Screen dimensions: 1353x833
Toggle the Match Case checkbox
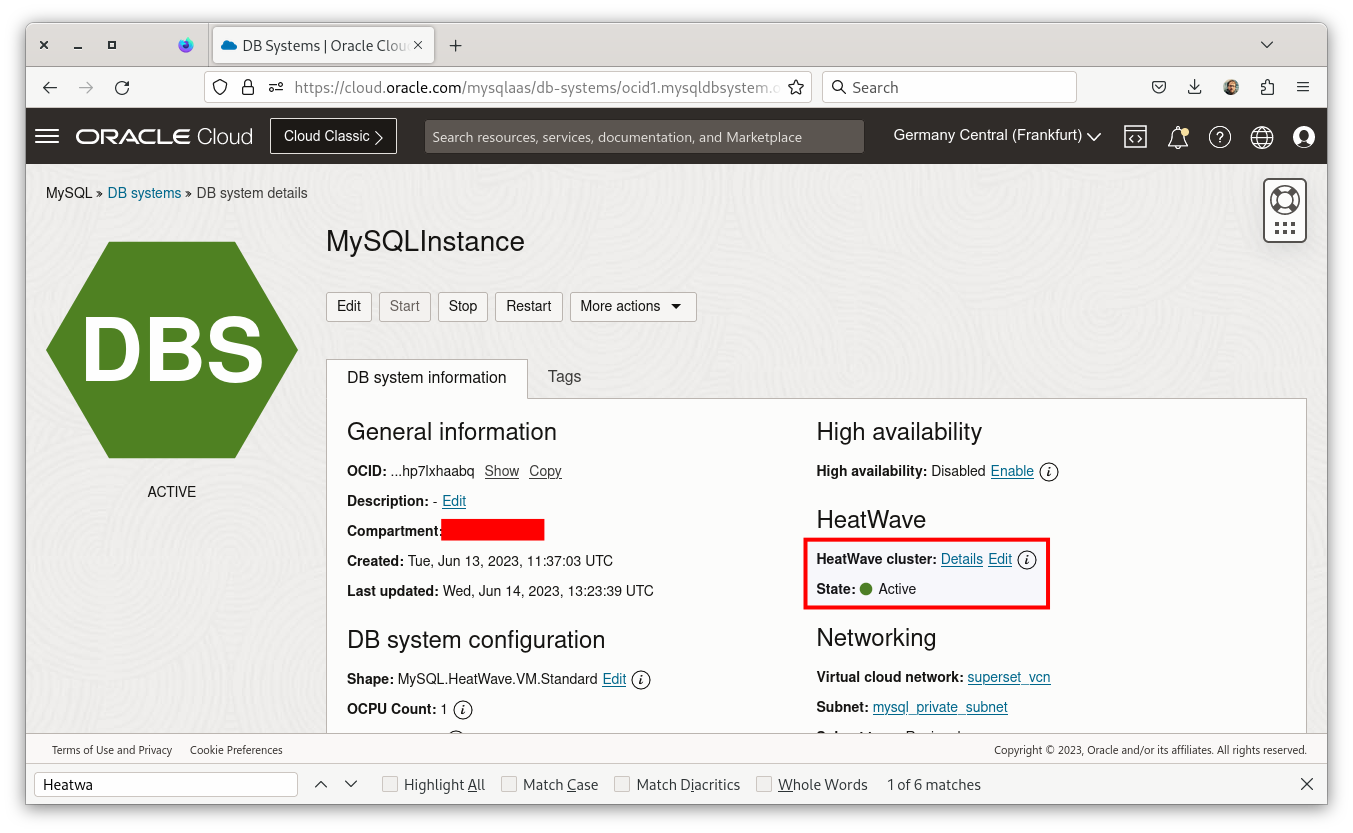click(509, 785)
